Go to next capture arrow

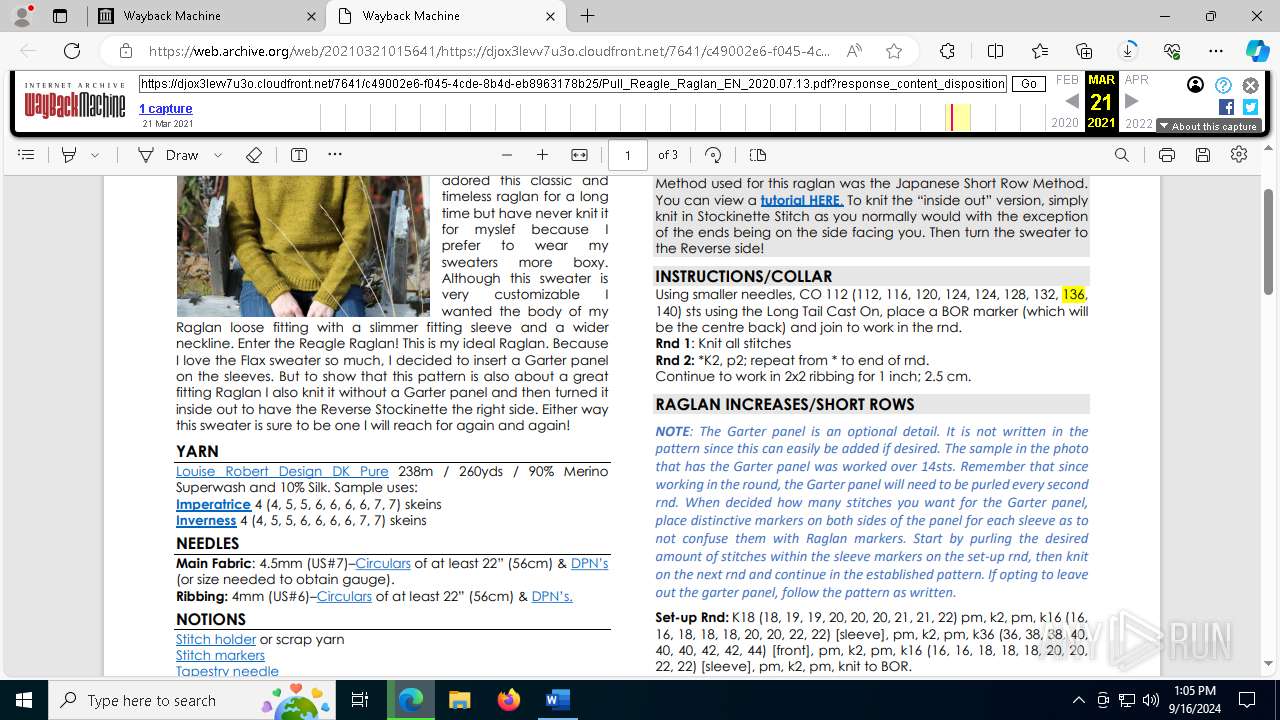1132,101
